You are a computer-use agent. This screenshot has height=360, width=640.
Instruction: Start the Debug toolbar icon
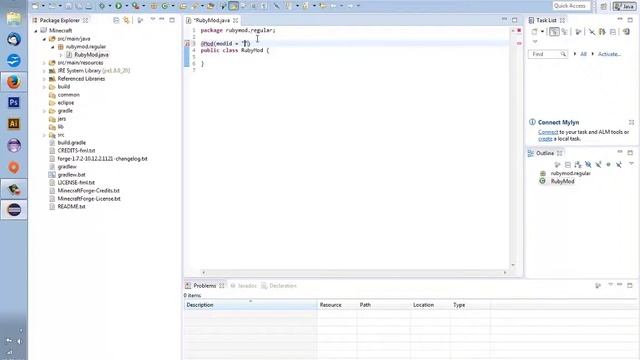[x=102, y=6]
